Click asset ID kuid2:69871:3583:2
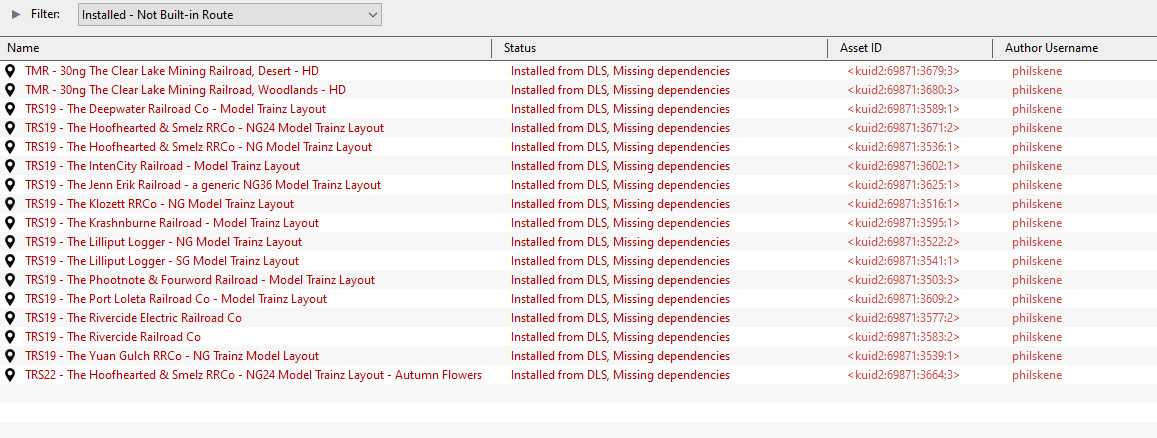This screenshot has width=1157, height=438. tap(903, 337)
